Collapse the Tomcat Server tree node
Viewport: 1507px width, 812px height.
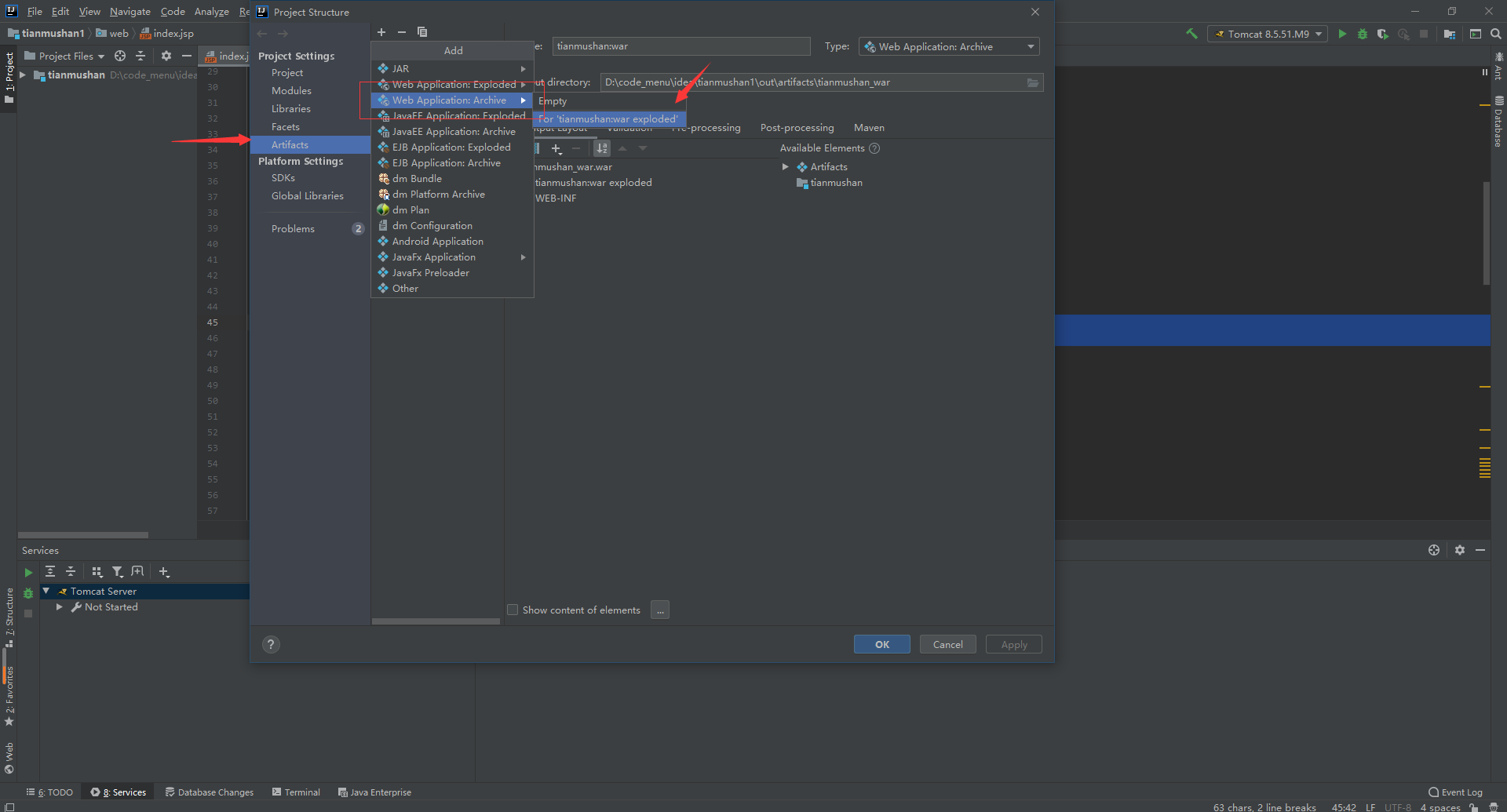[x=46, y=591]
